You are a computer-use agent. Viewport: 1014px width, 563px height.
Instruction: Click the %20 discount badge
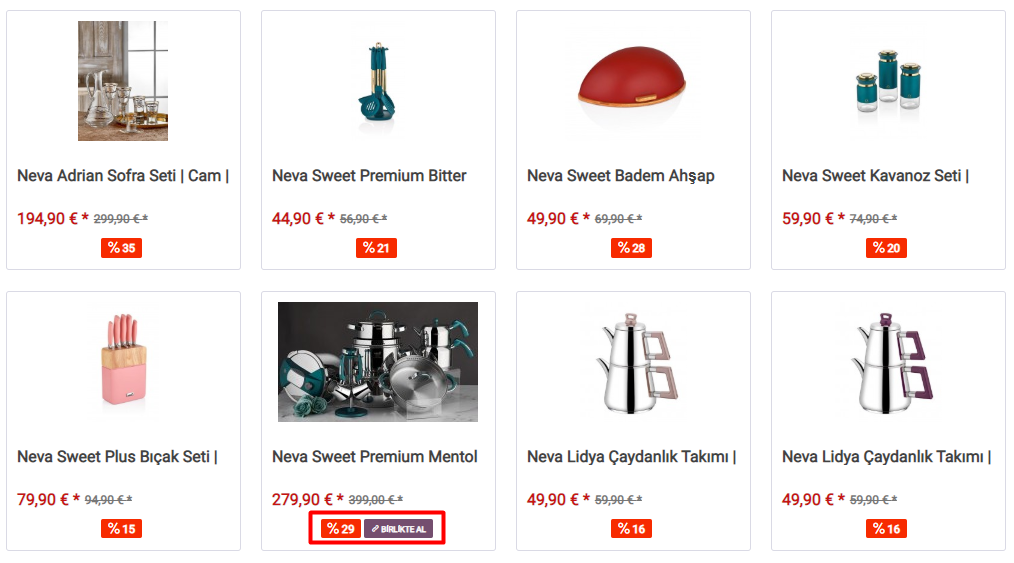point(886,248)
